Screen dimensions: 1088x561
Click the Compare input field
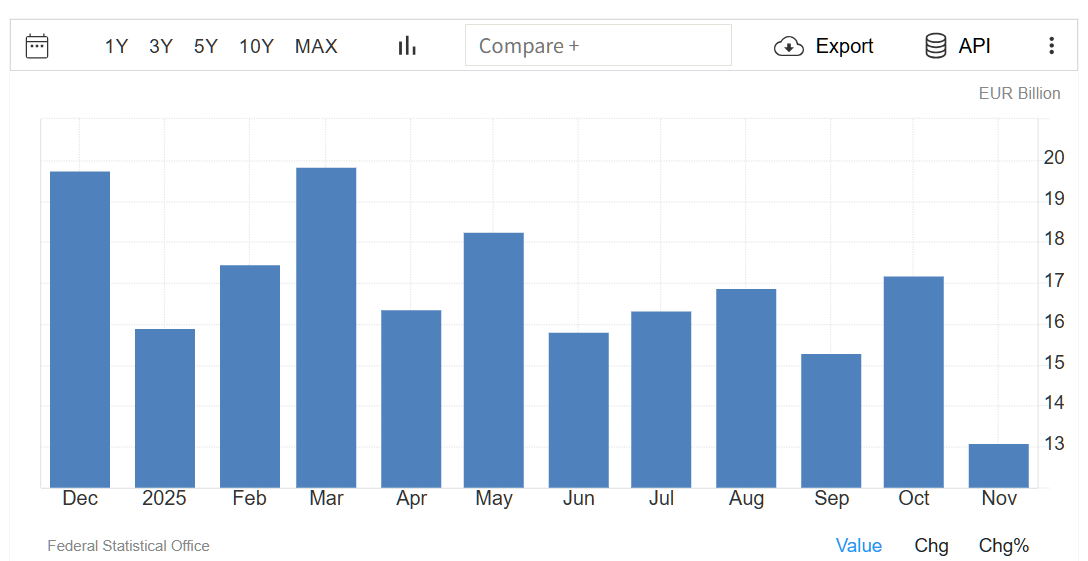click(x=598, y=46)
